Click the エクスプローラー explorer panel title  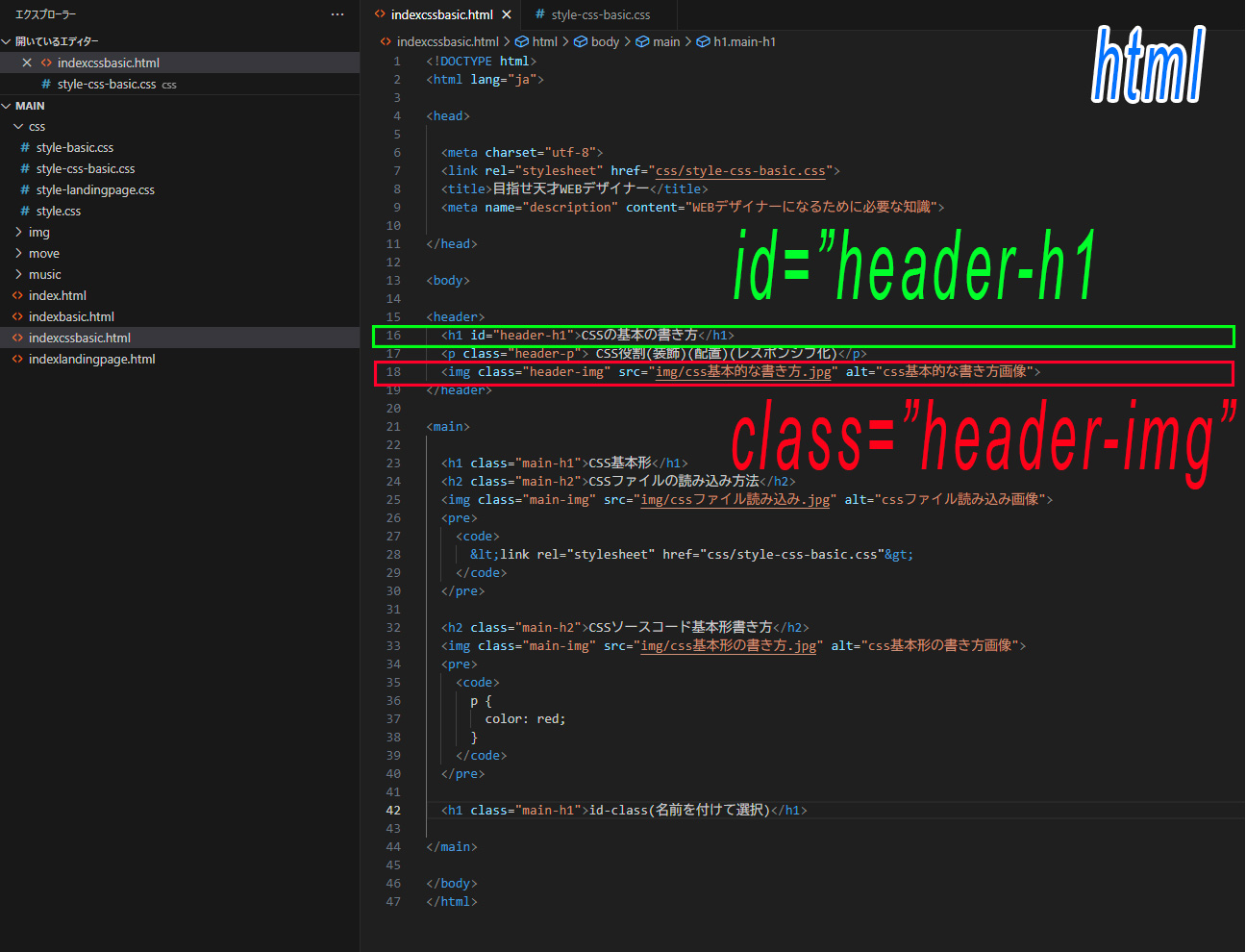(x=45, y=14)
